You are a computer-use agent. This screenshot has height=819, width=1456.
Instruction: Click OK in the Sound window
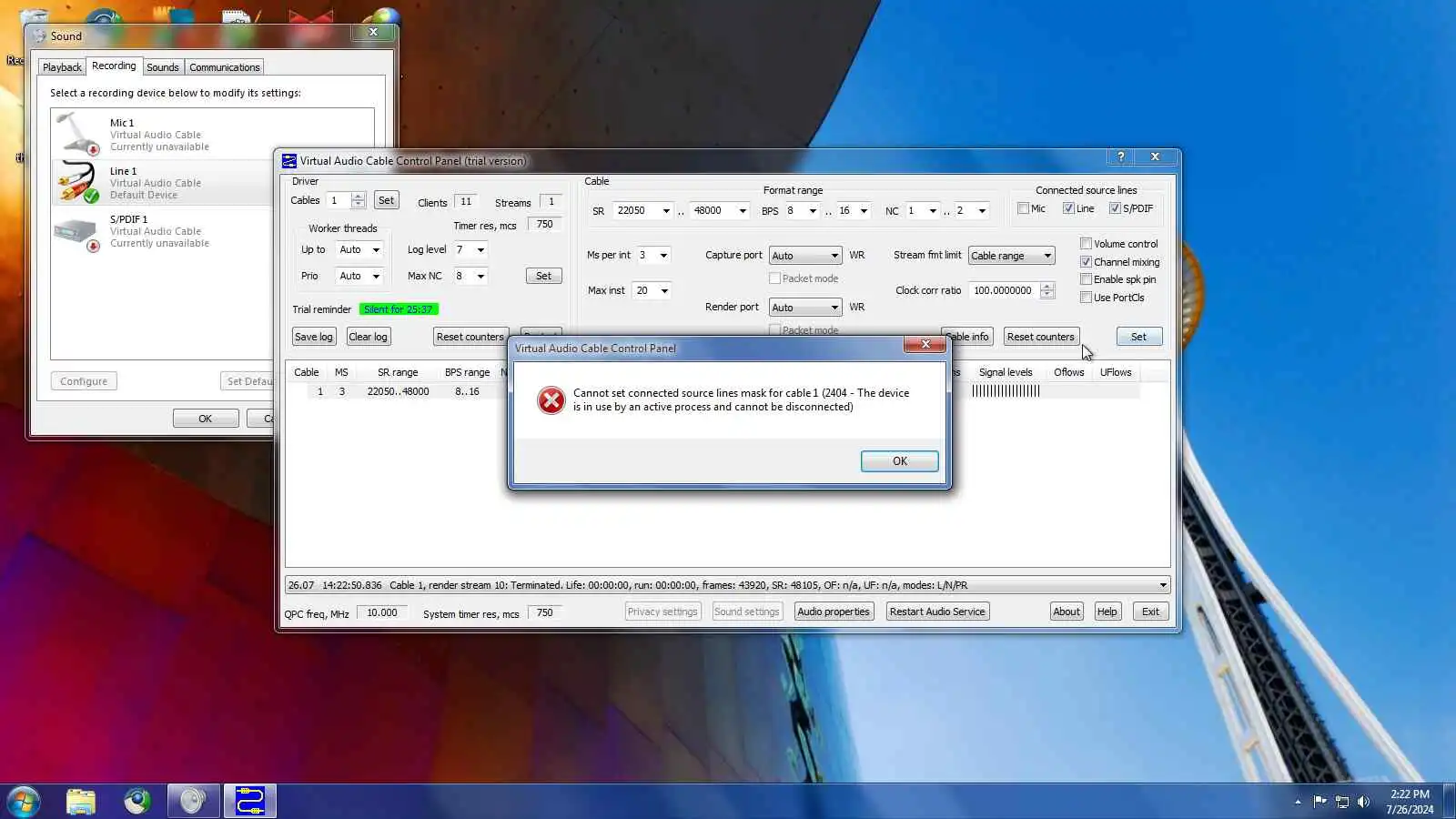[206, 419]
